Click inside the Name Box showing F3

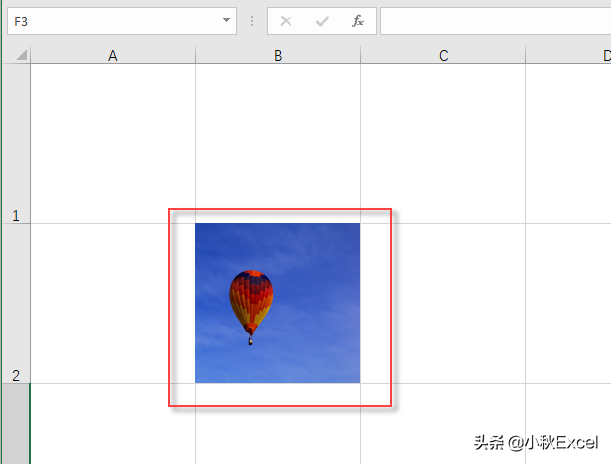115,21
